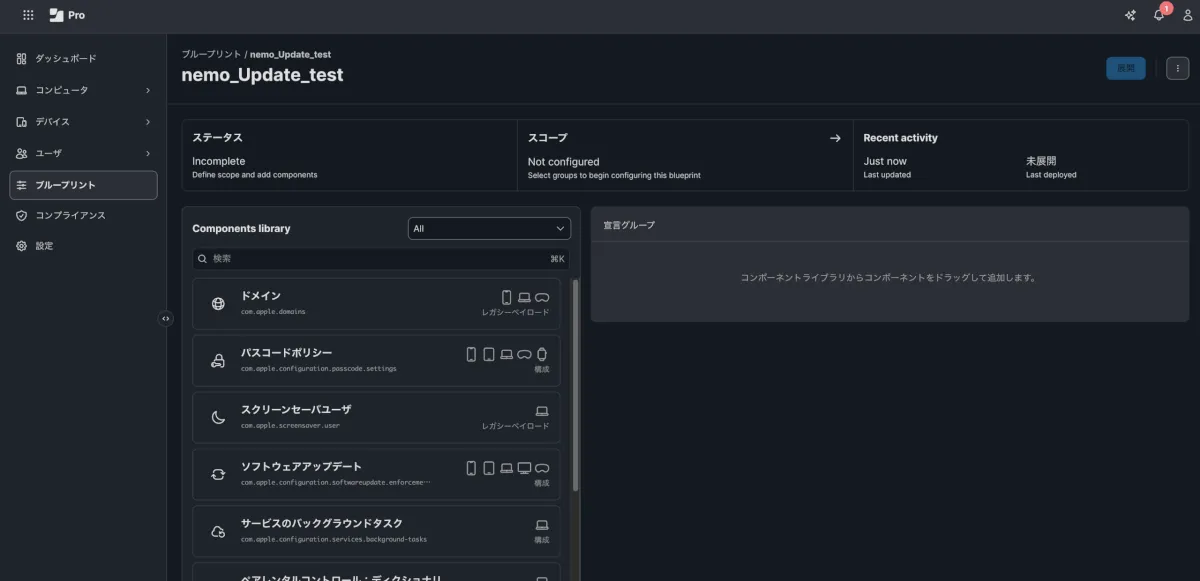Click the AI sparkle assistant icon
This screenshot has height=581, width=1200.
pyautogui.click(x=1130, y=15)
